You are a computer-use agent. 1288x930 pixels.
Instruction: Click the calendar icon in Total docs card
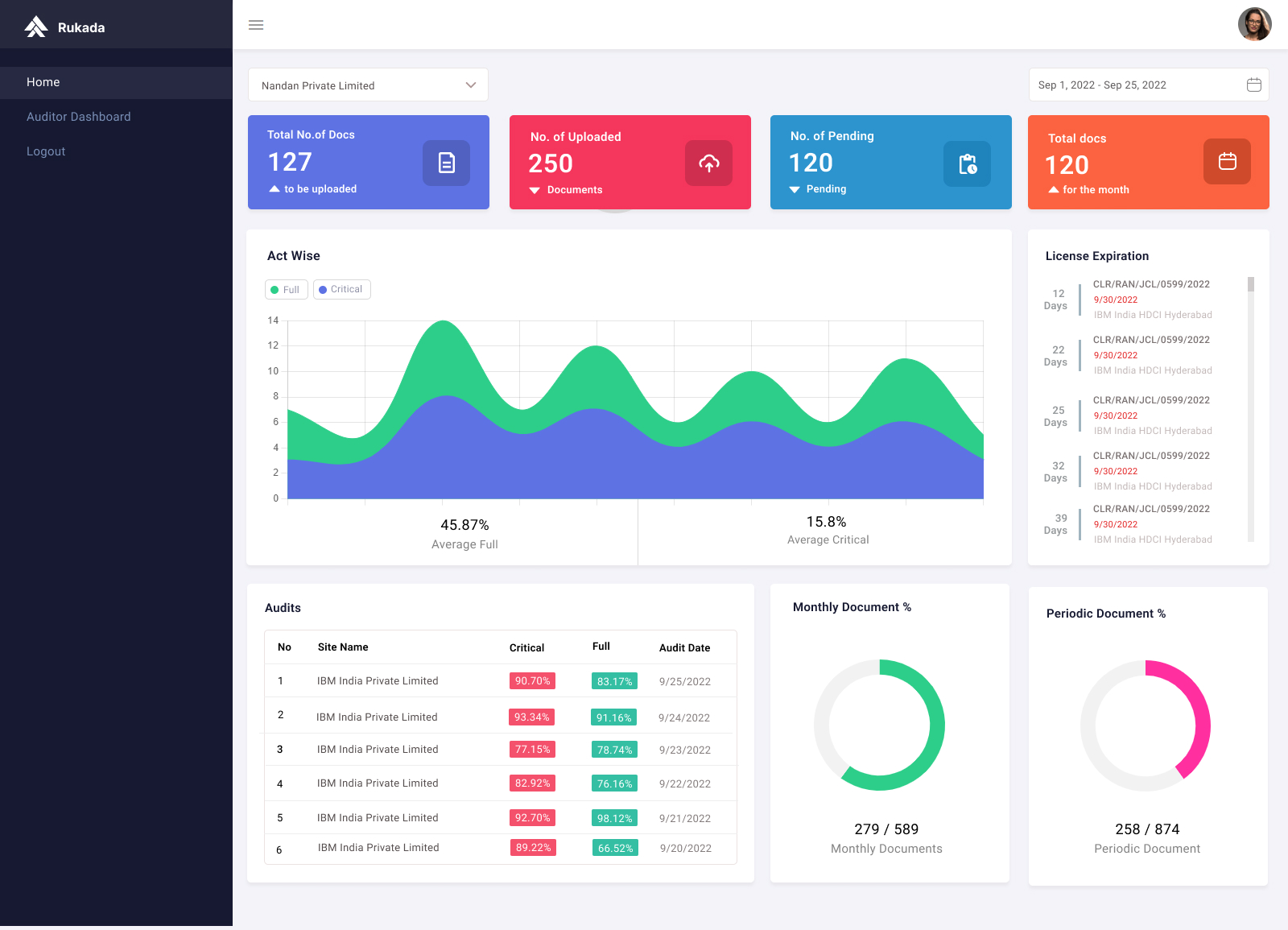tap(1227, 162)
